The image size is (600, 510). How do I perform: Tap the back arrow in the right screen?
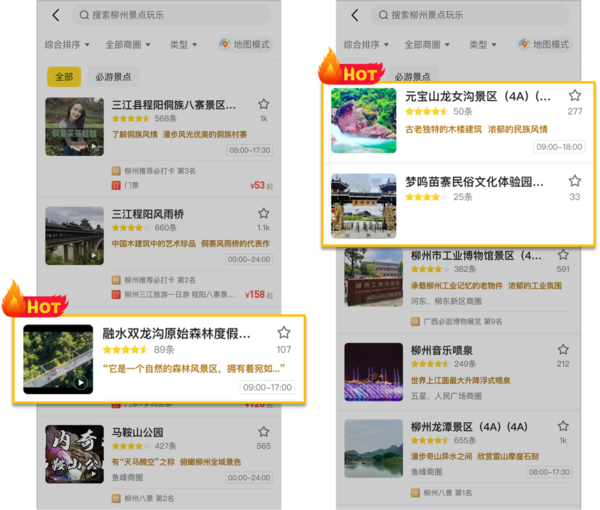tap(352, 15)
